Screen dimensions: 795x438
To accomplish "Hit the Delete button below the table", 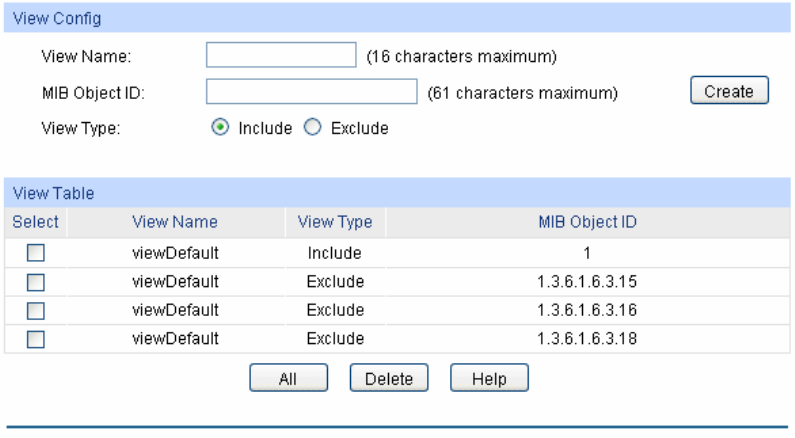I will click(x=389, y=379).
